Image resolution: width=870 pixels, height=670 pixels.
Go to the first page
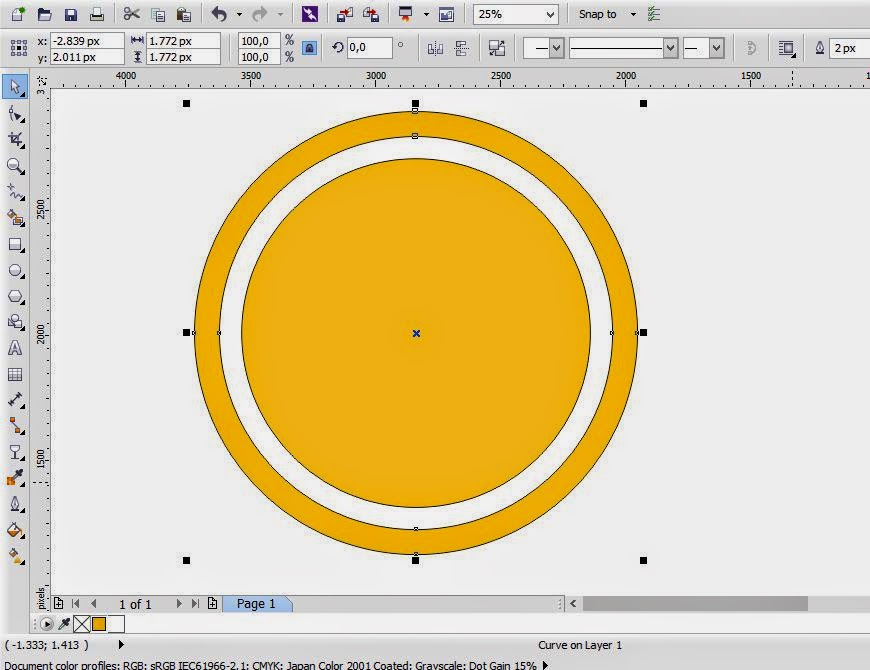tap(76, 603)
